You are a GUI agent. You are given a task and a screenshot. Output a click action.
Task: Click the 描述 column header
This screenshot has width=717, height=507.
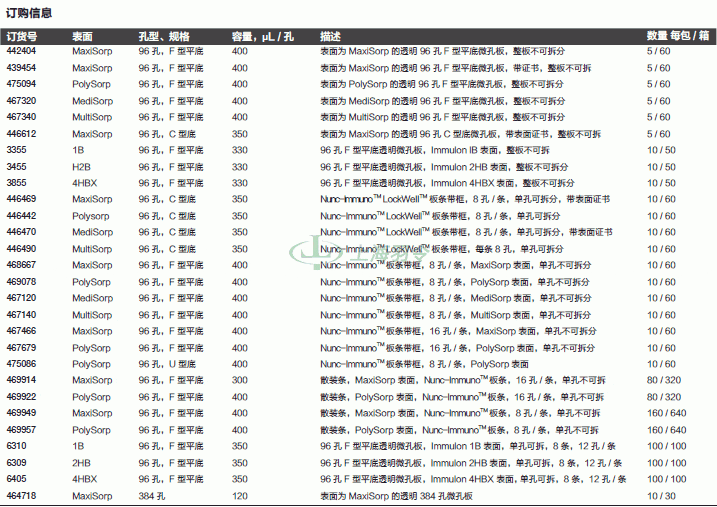coord(330,37)
